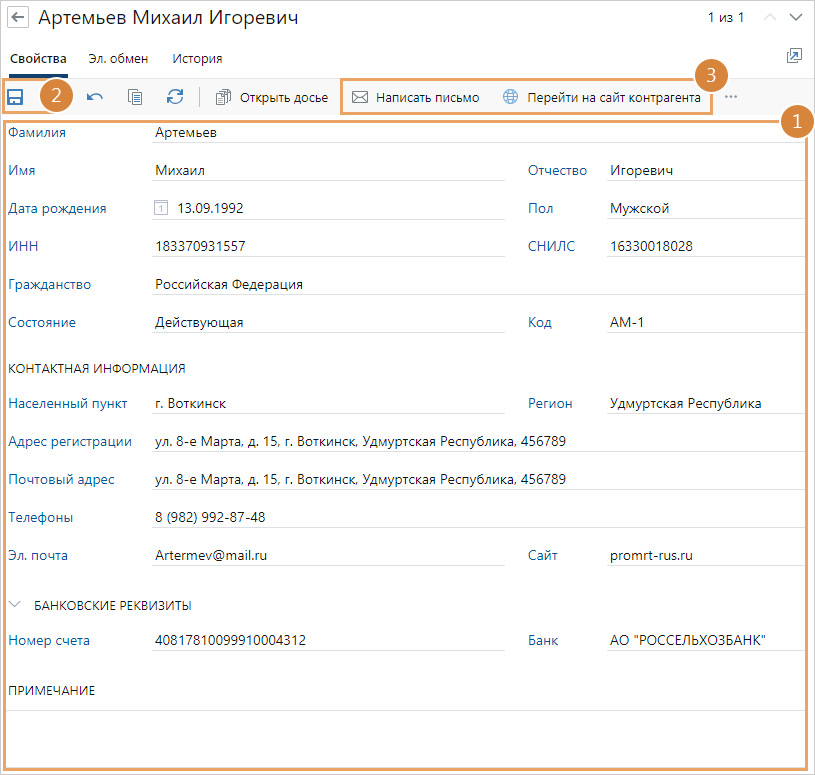Save the record with the floppy disk icon
Viewport: 815px width, 775px height.
[x=16, y=97]
